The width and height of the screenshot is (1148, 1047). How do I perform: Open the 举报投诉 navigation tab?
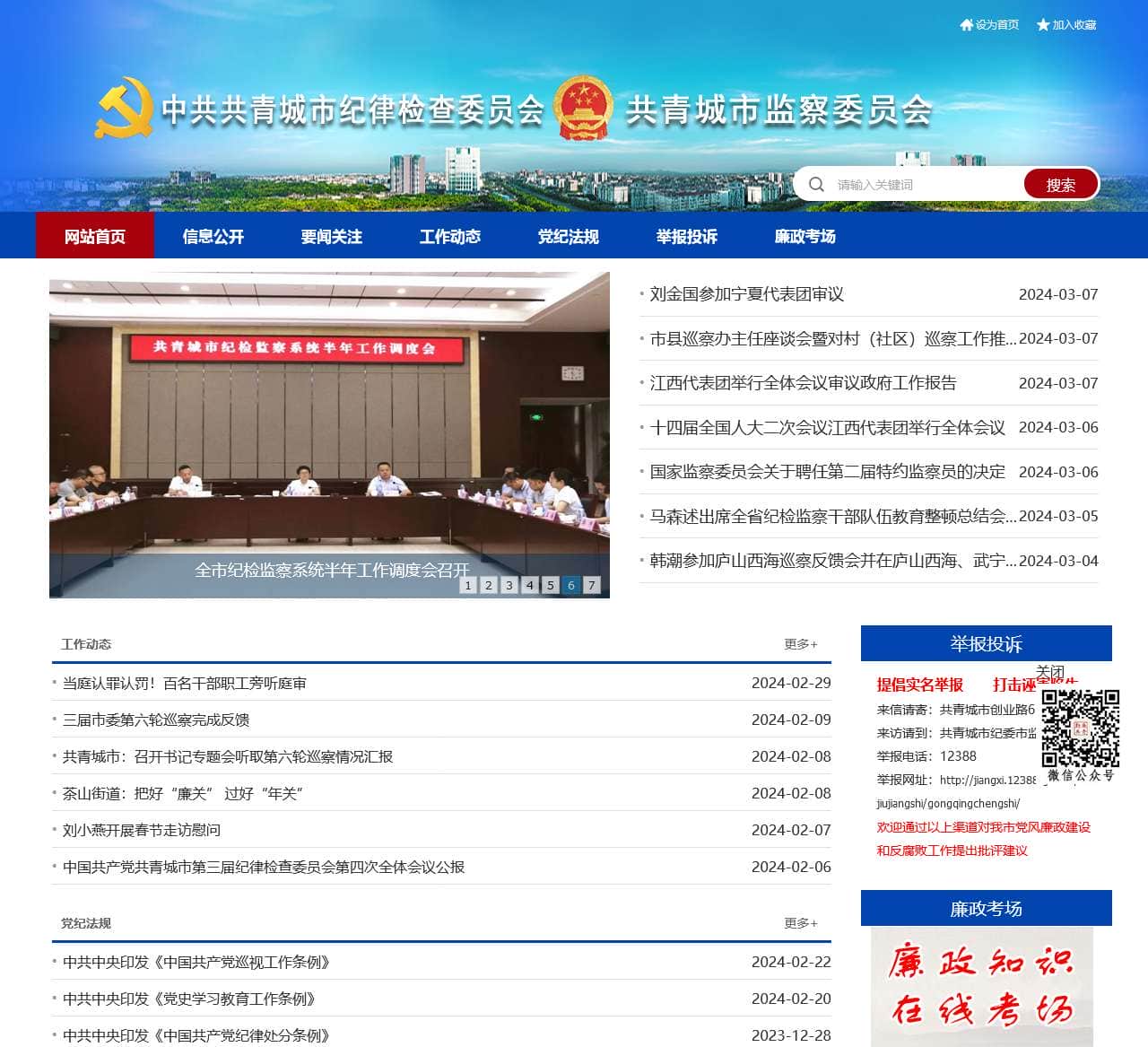687,236
